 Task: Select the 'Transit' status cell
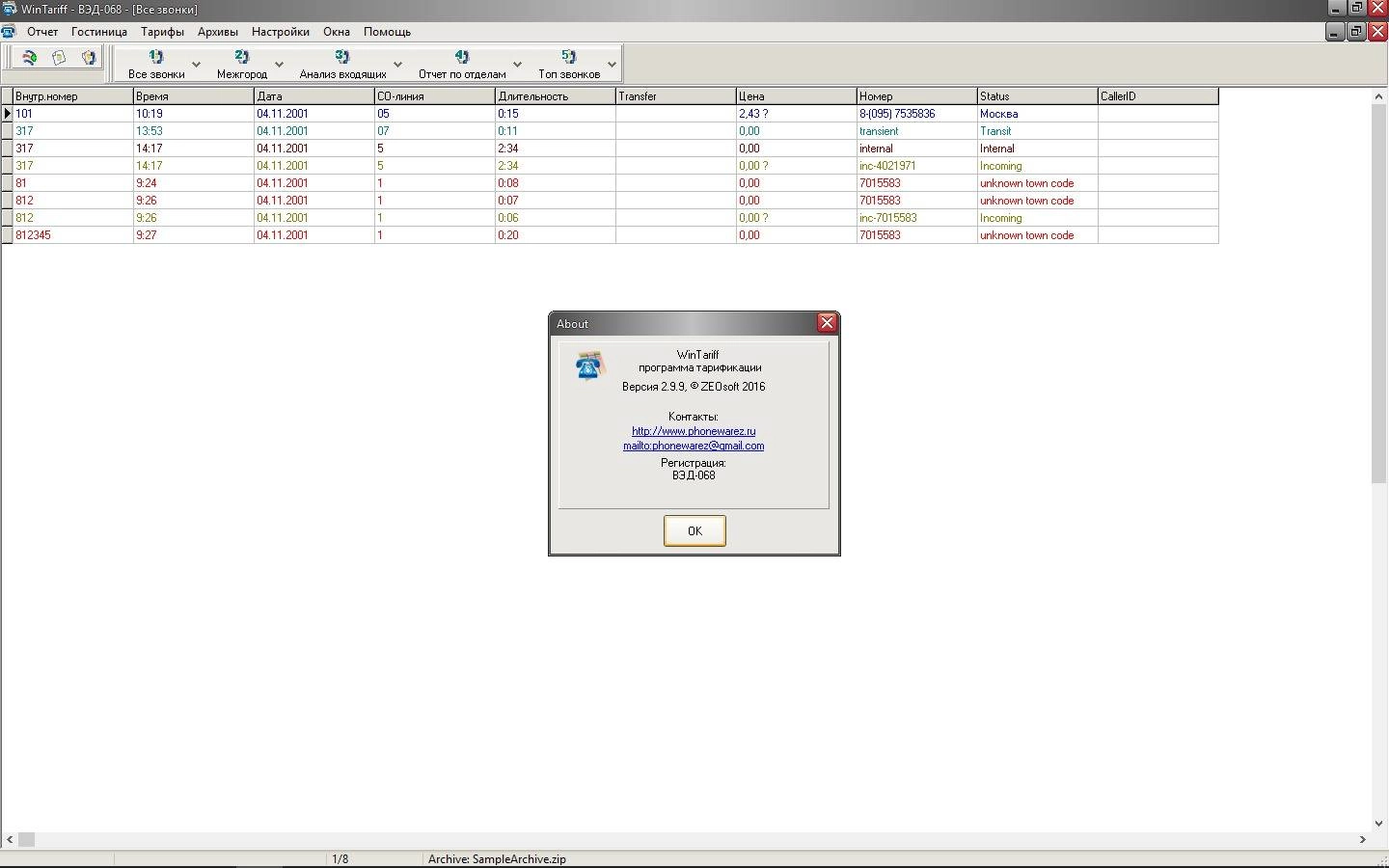coord(1037,131)
